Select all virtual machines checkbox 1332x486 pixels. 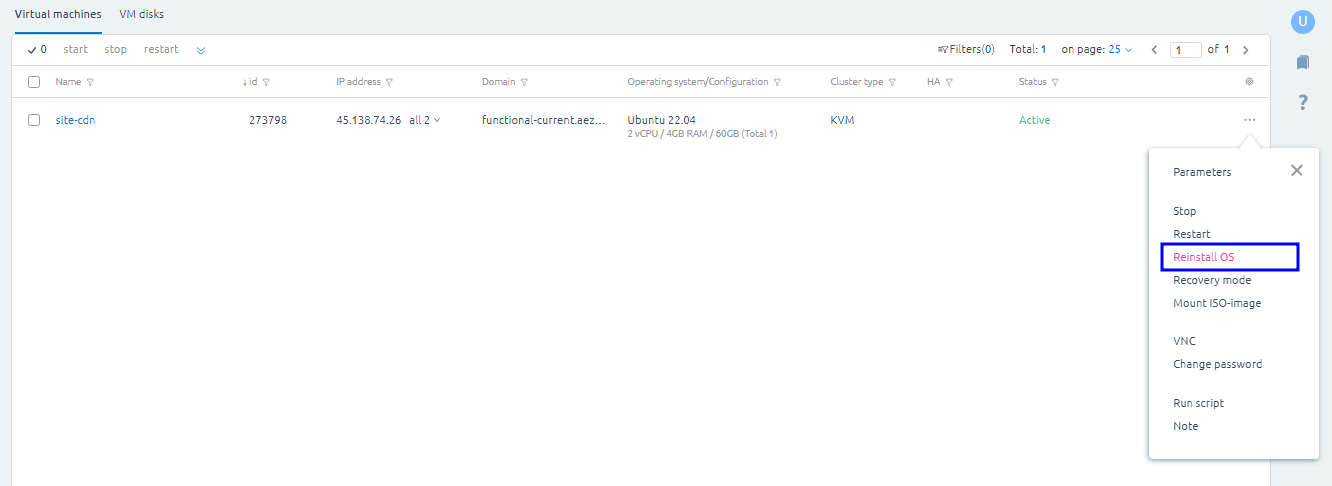click(34, 82)
